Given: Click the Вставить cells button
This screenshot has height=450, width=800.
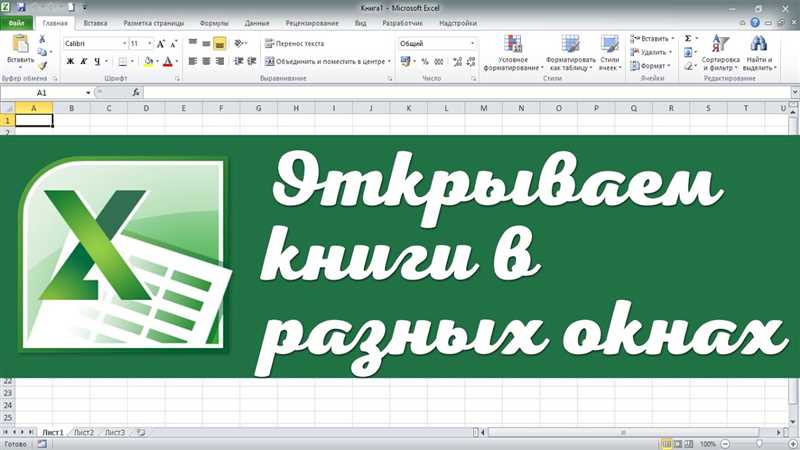Looking at the screenshot, I should [x=652, y=39].
